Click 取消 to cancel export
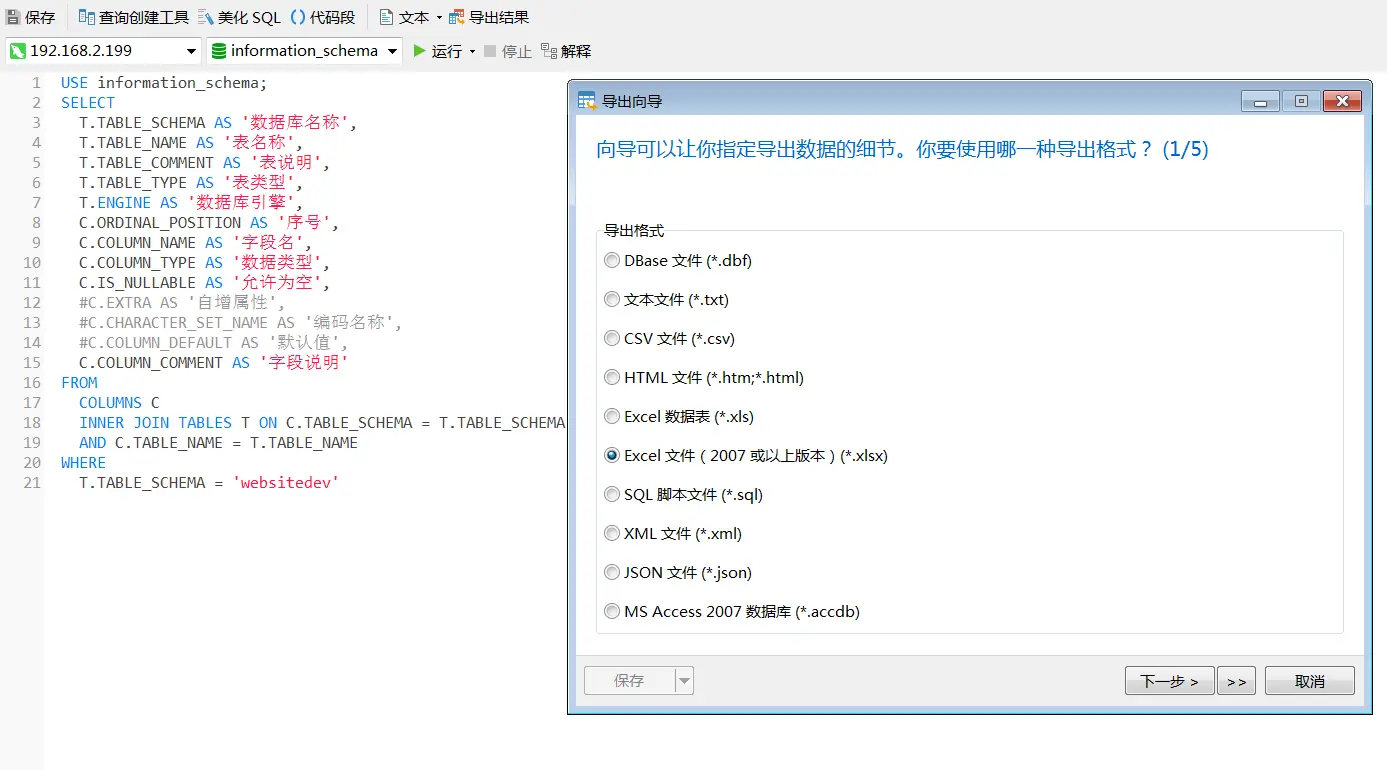The image size is (1387, 770). [x=1310, y=681]
